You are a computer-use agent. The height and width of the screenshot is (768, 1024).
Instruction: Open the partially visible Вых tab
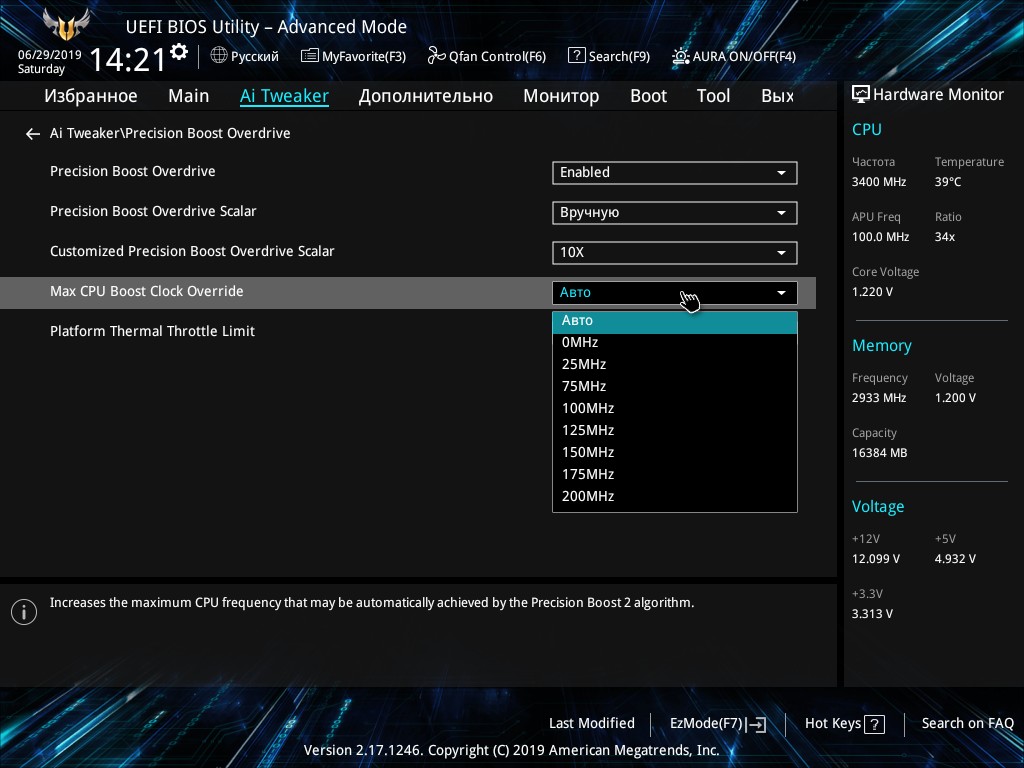coord(778,96)
